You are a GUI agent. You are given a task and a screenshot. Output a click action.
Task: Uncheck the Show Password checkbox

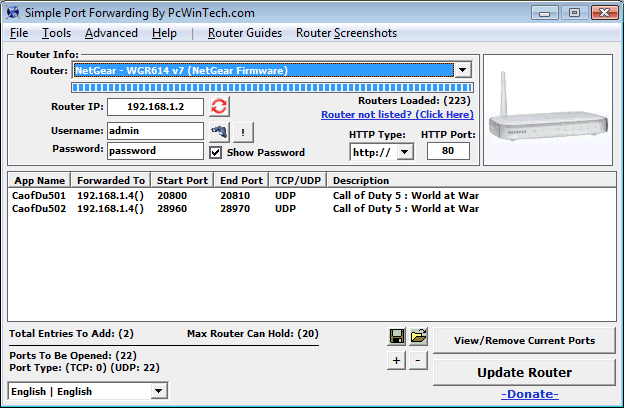tap(215, 152)
